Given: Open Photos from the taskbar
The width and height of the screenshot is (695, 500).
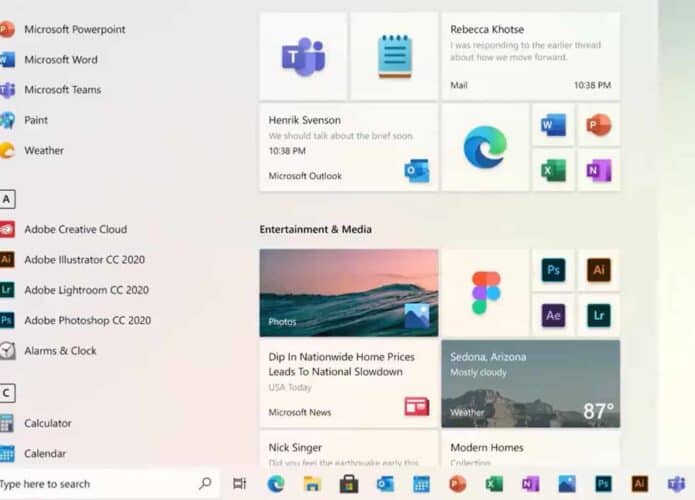Looking at the screenshot, I should [567, 484].
